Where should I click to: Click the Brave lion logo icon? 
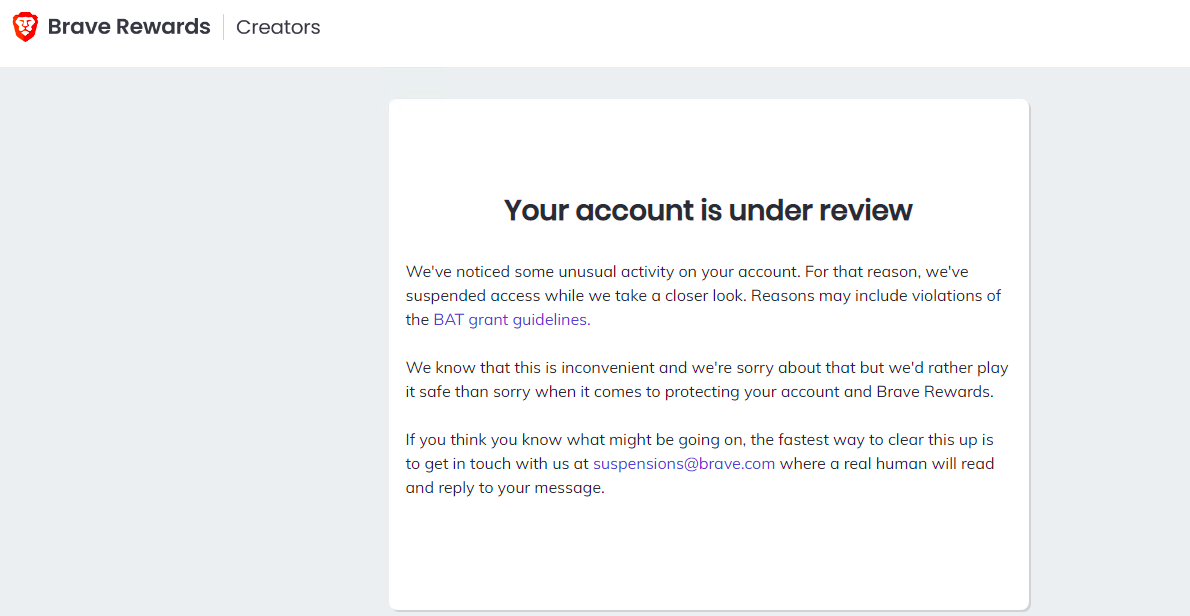[25, 27]
